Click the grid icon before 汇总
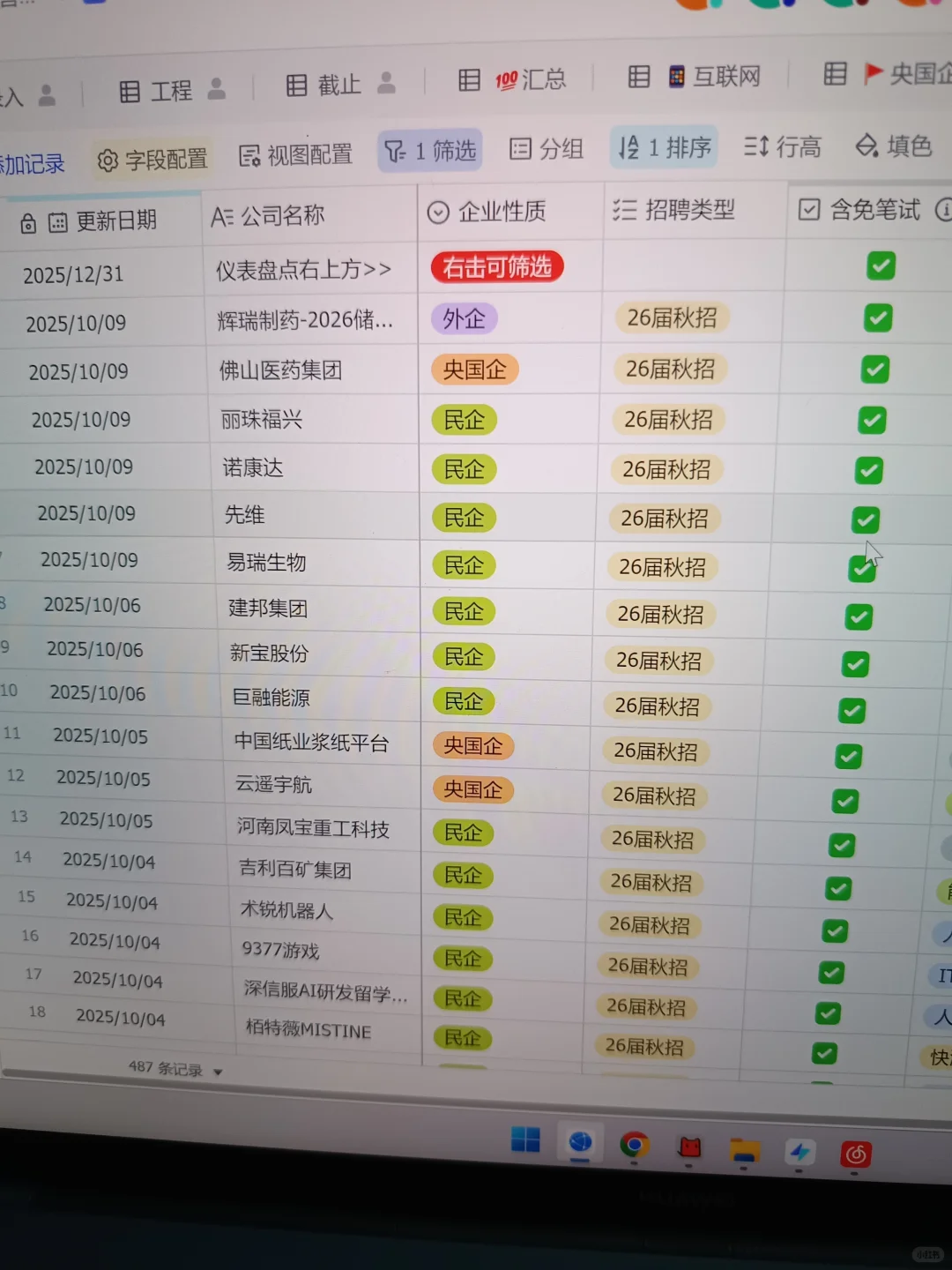This screenshot has width=952, height=1270. pos(469,80)
